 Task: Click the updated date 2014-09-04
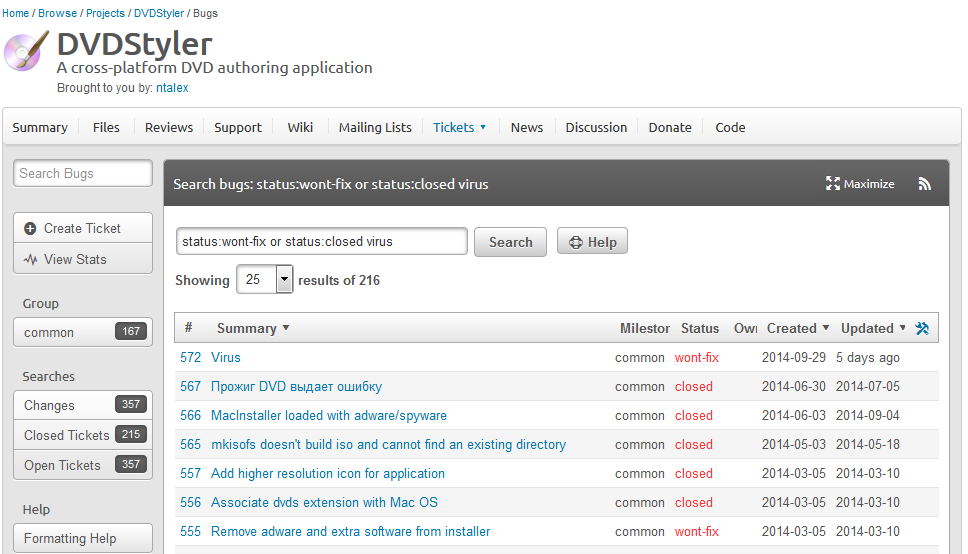[x=867, y=415]
